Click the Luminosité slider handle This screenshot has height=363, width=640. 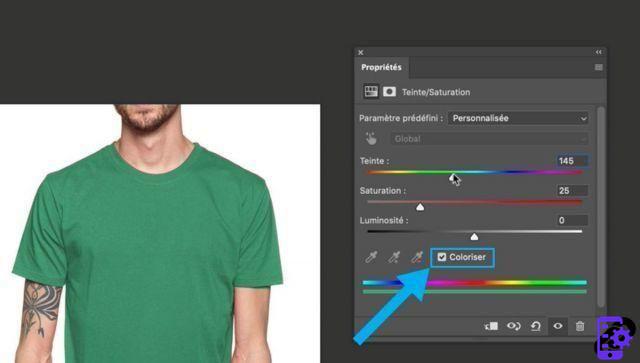(474, 237)
